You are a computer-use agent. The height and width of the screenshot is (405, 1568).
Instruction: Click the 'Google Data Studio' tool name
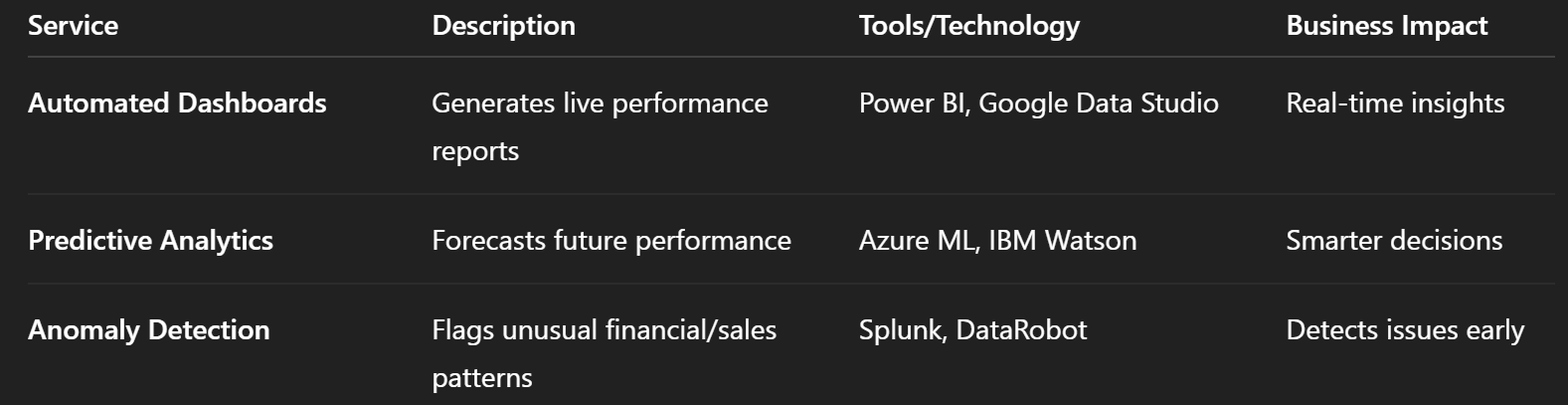tap(1098, 103)
